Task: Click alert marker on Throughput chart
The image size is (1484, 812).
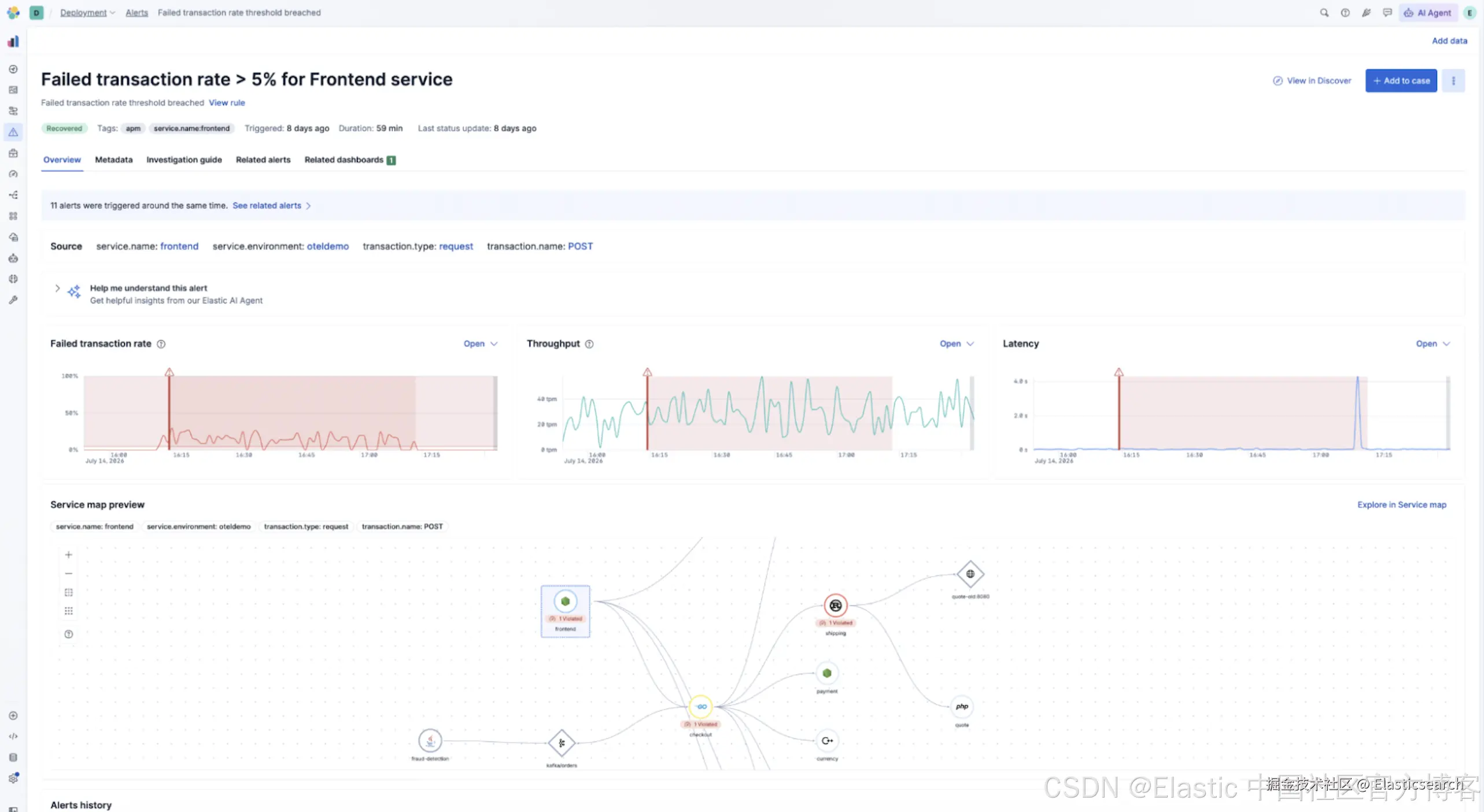Action: pos(647,372)
